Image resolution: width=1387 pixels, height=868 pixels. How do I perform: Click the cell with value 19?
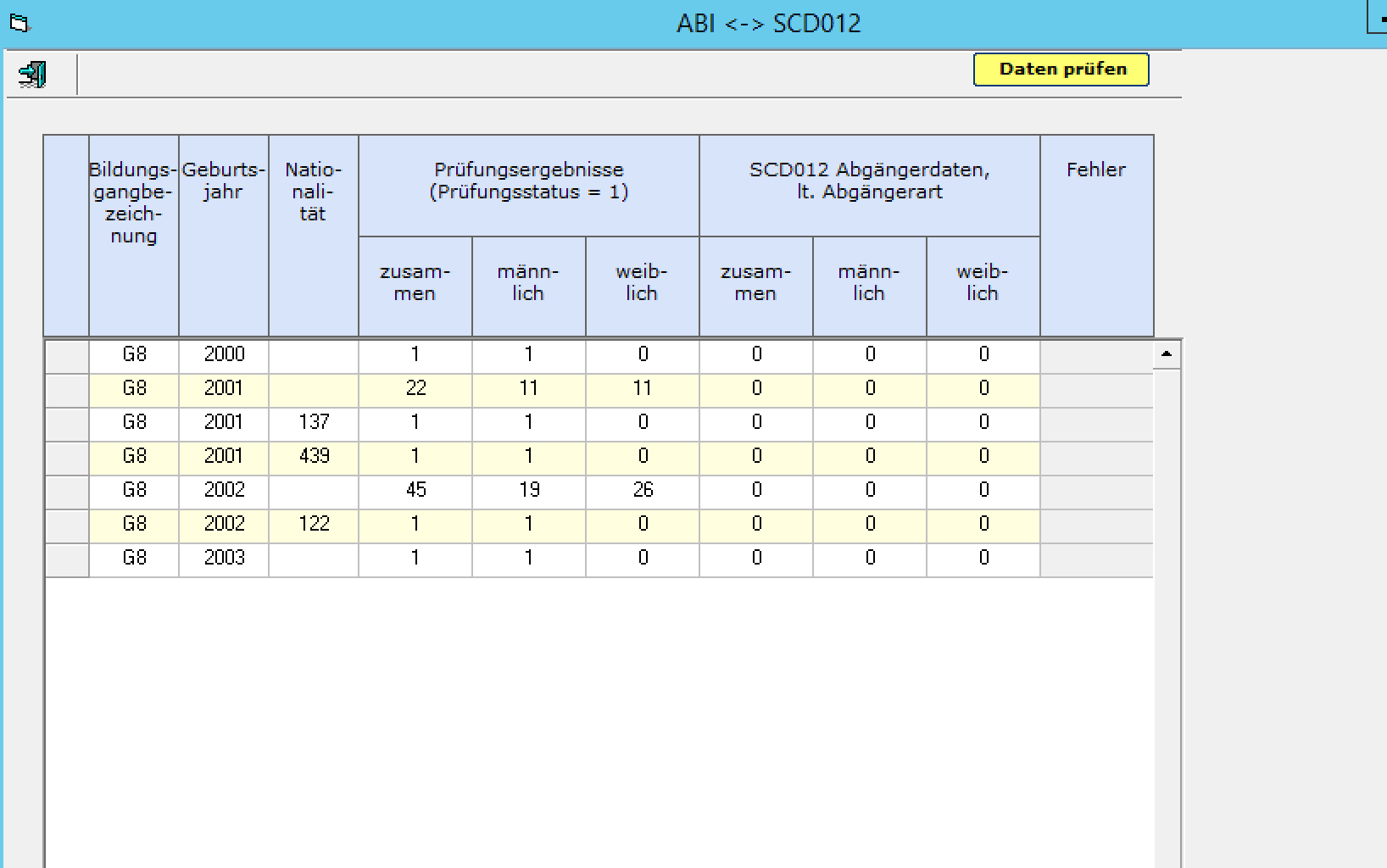(529, 491)
